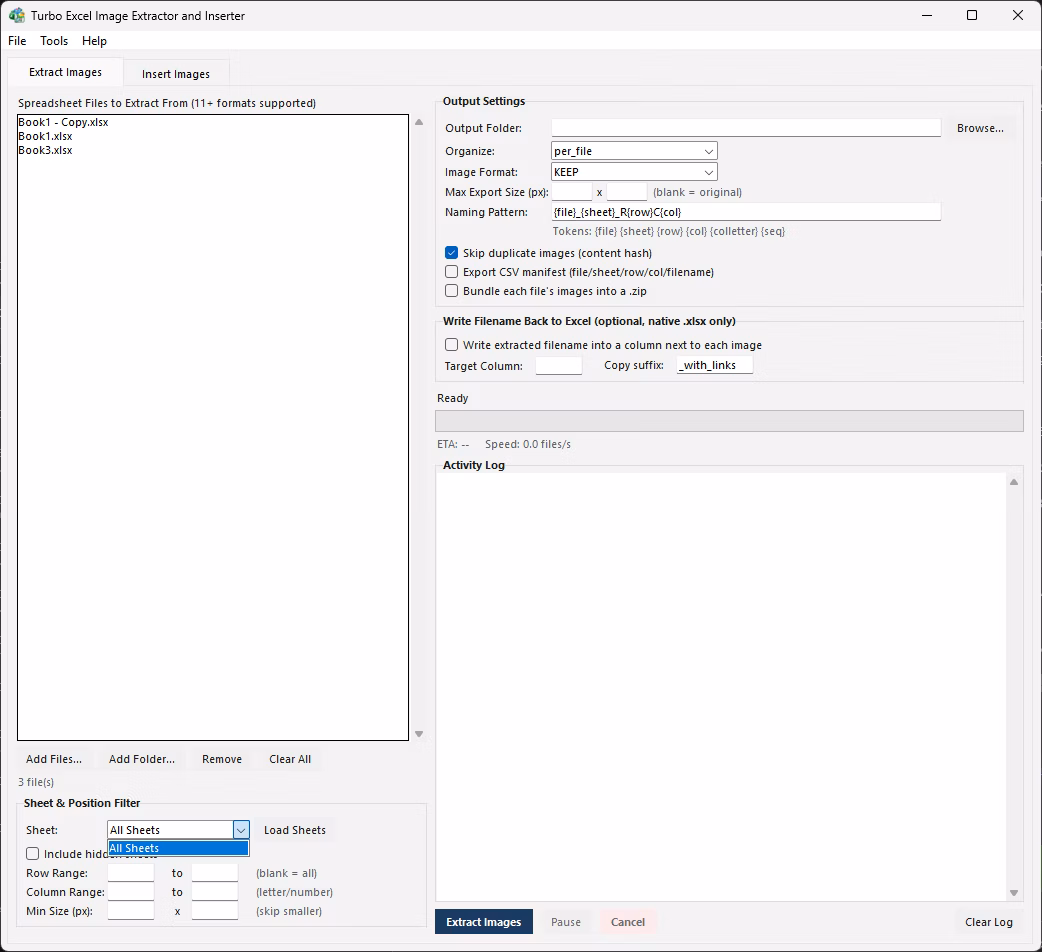The width and height of the screenshot is (1042, 952).
Task: Toggle the Include hidden sheets checkbox
Action: point(33,854)
